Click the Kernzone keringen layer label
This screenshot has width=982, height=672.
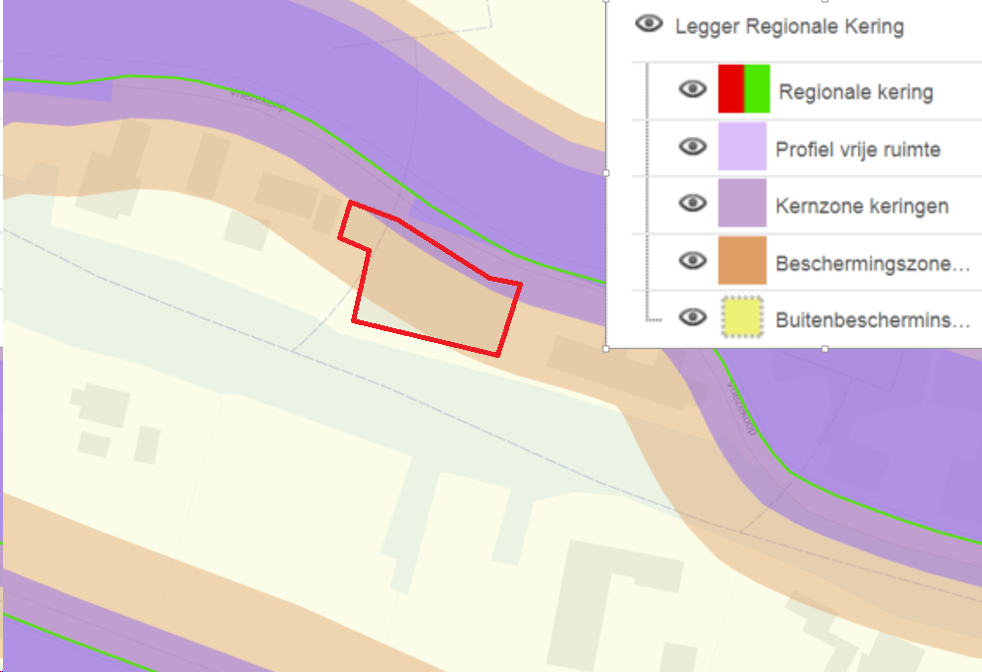tap(861, 207)
